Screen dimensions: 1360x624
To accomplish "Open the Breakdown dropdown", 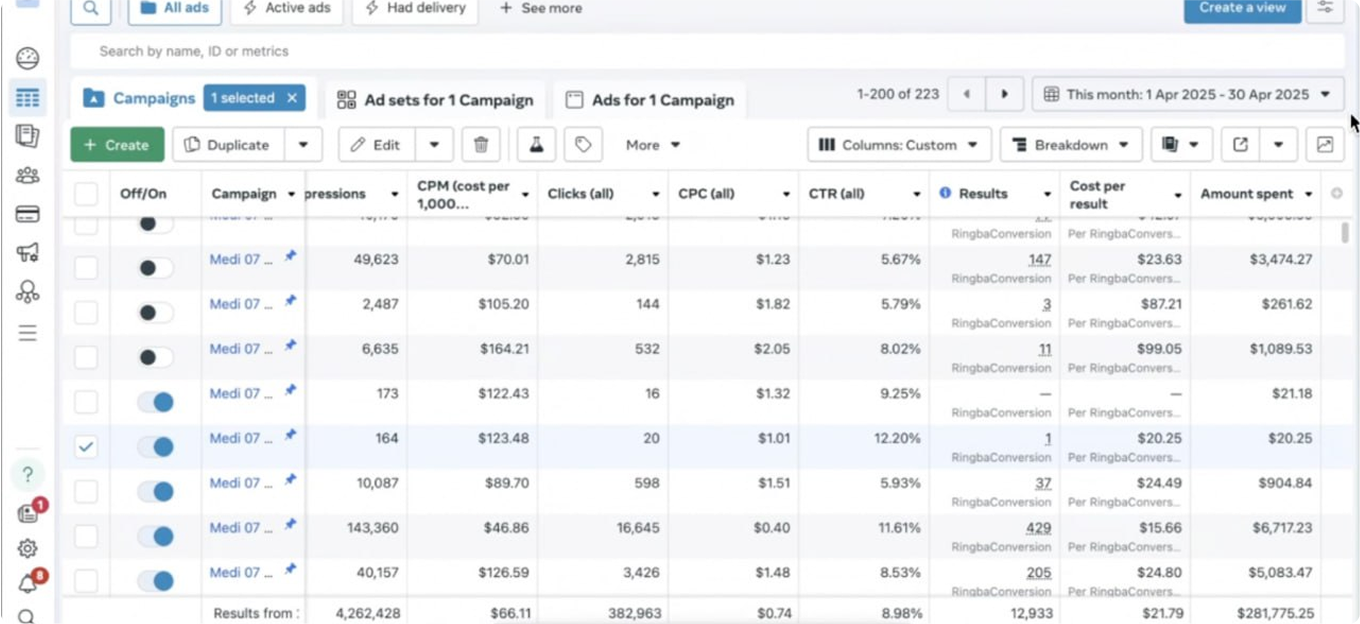I will (x=1071, y=145).
